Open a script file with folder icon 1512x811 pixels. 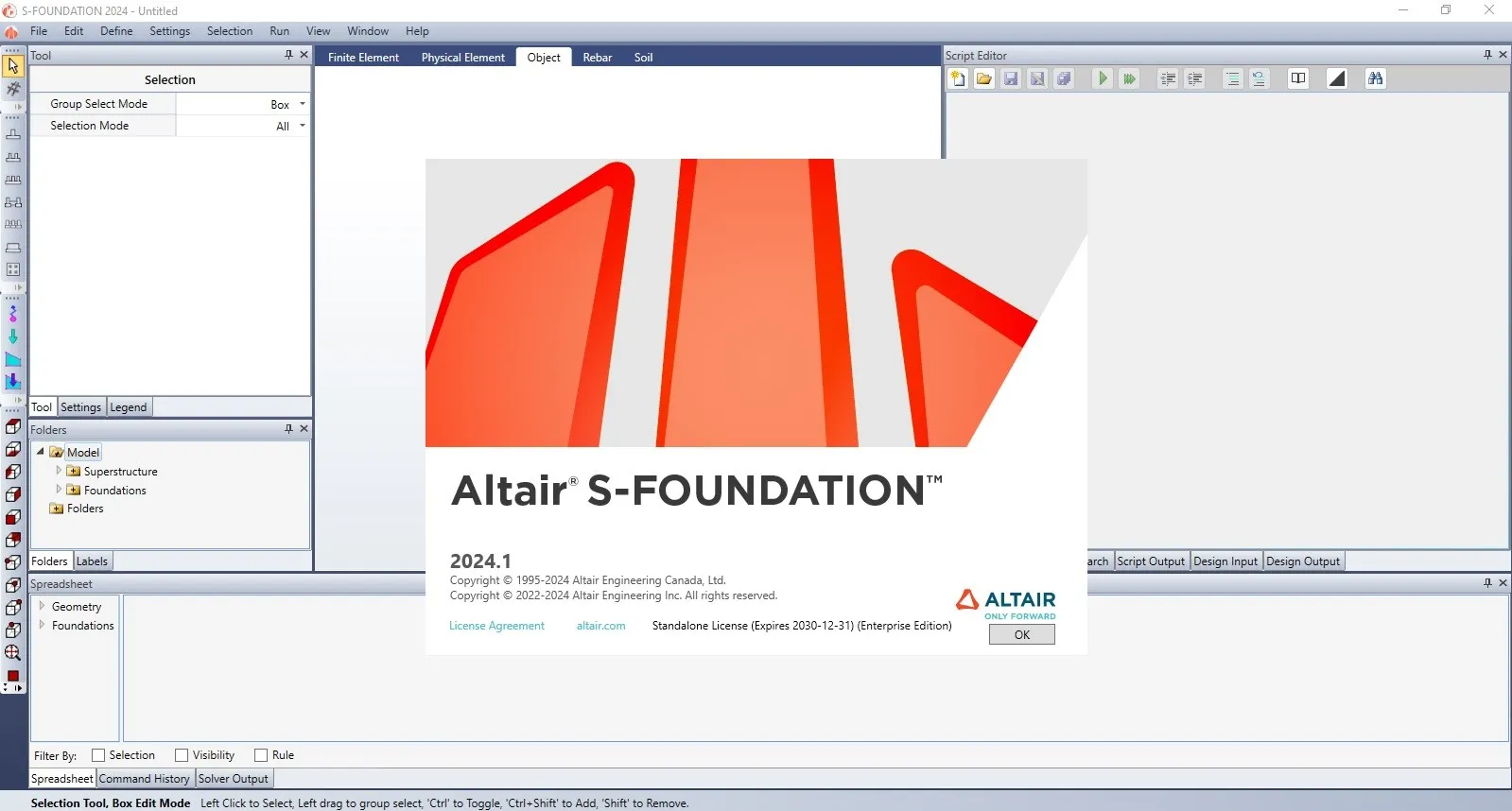tap(984, 78)
